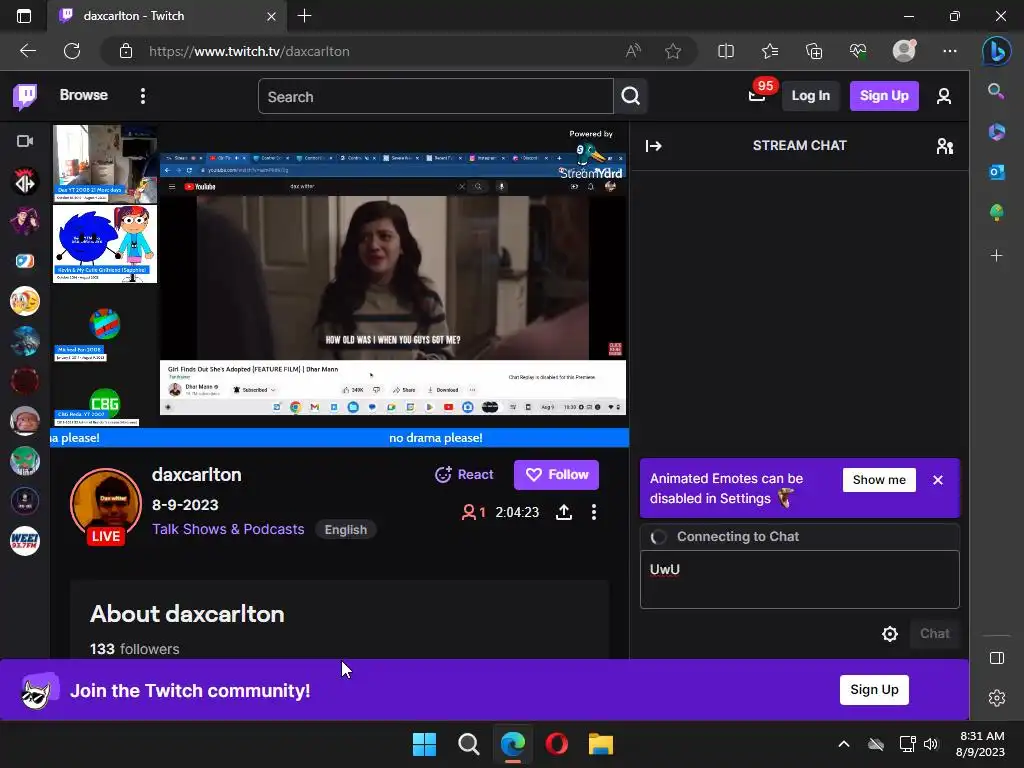The height and width of the screenshot is (768, 1024).
Task: Toggle the split screen icon
Action: click(726, 51)
